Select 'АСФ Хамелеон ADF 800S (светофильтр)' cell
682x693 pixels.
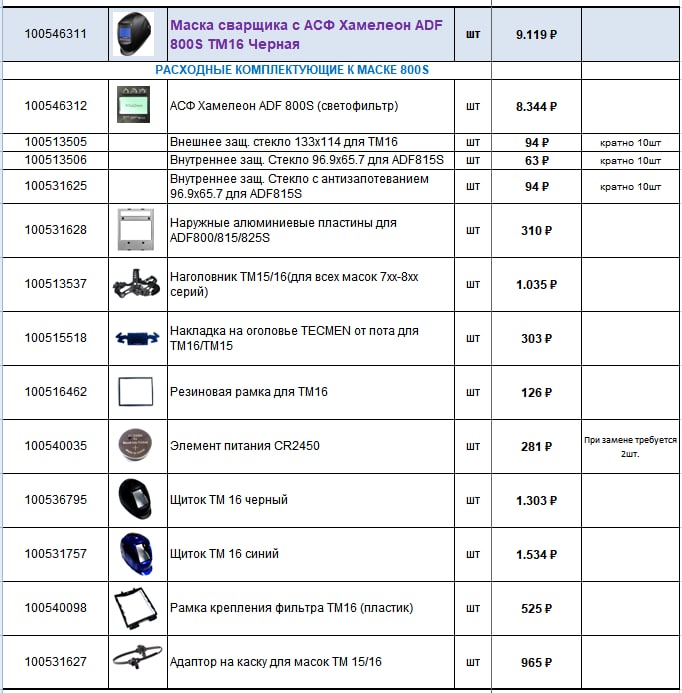(311, 106)
